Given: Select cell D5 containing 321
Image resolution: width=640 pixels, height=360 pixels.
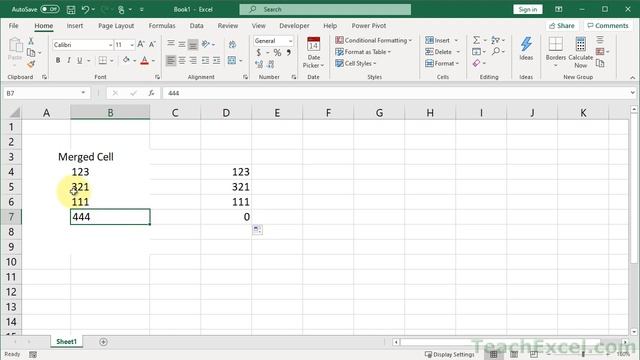Looking at the screenshot, I should (x=226, y=187).
